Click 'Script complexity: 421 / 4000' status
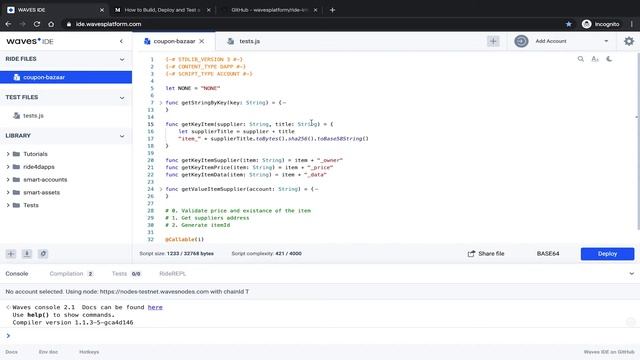The image size is (640, 360). tap(267, 253)
